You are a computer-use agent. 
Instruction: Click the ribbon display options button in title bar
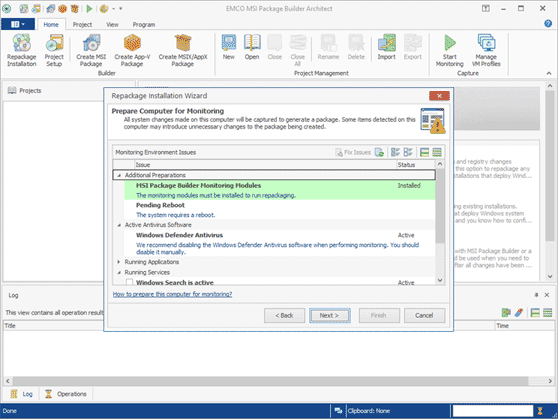coord(486,9)
